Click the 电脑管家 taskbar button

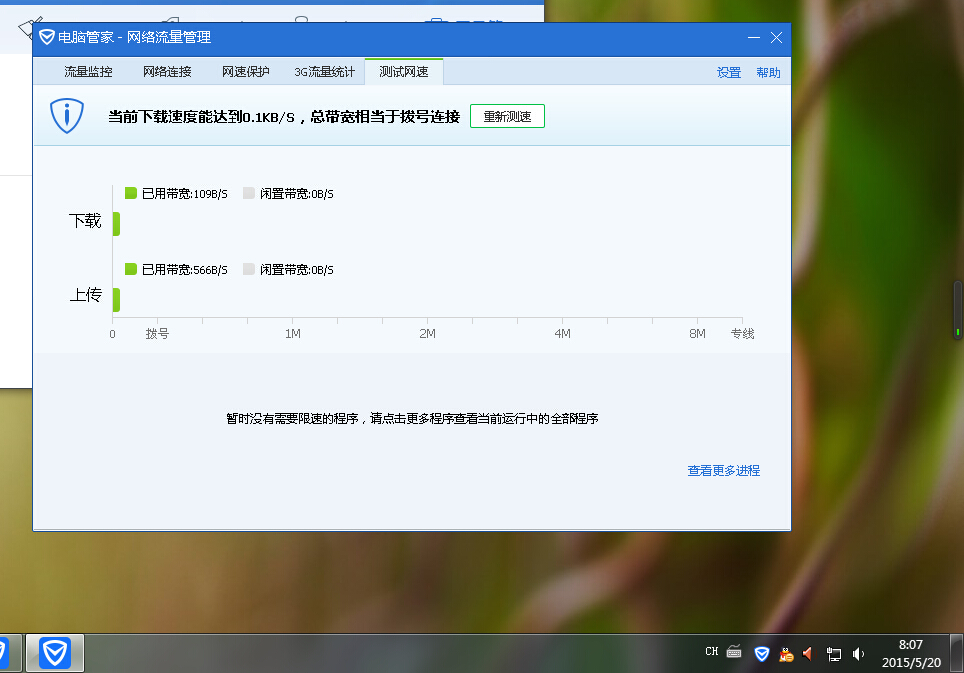tap(55, 653)
